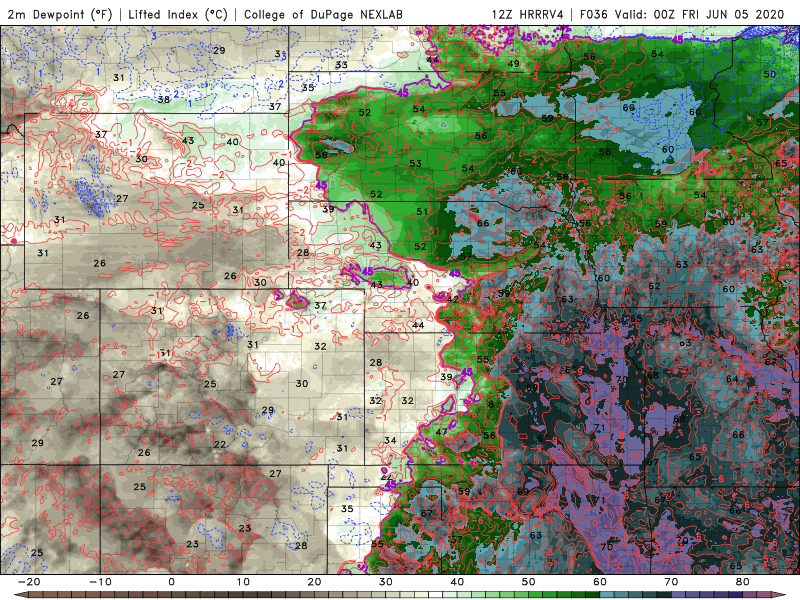Click the "College of DuPage NEXLAB" label

point(323,14)
